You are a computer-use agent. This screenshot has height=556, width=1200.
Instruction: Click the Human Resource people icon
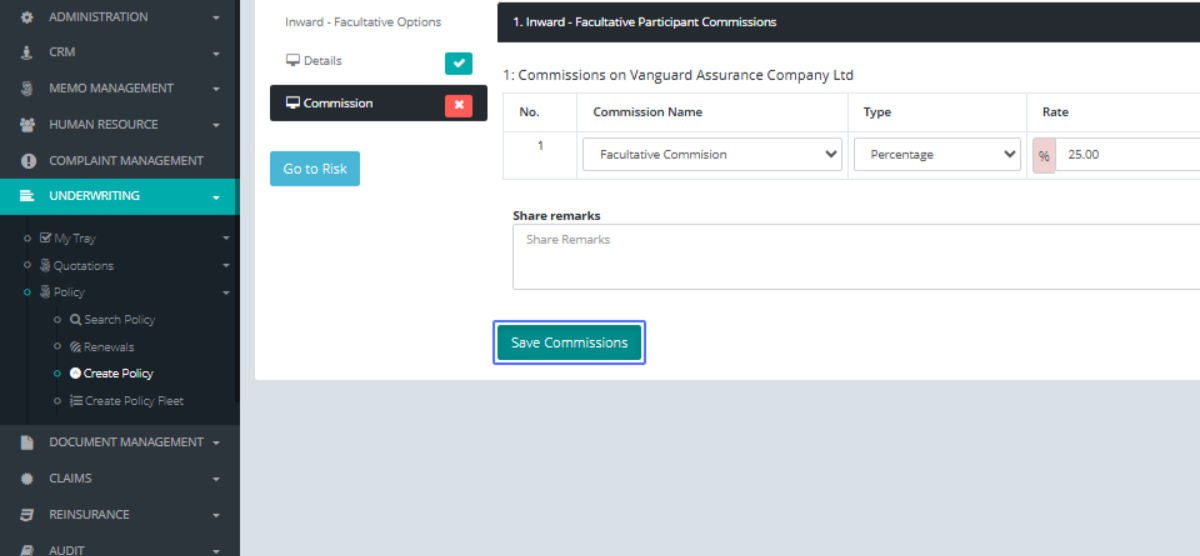27,125
